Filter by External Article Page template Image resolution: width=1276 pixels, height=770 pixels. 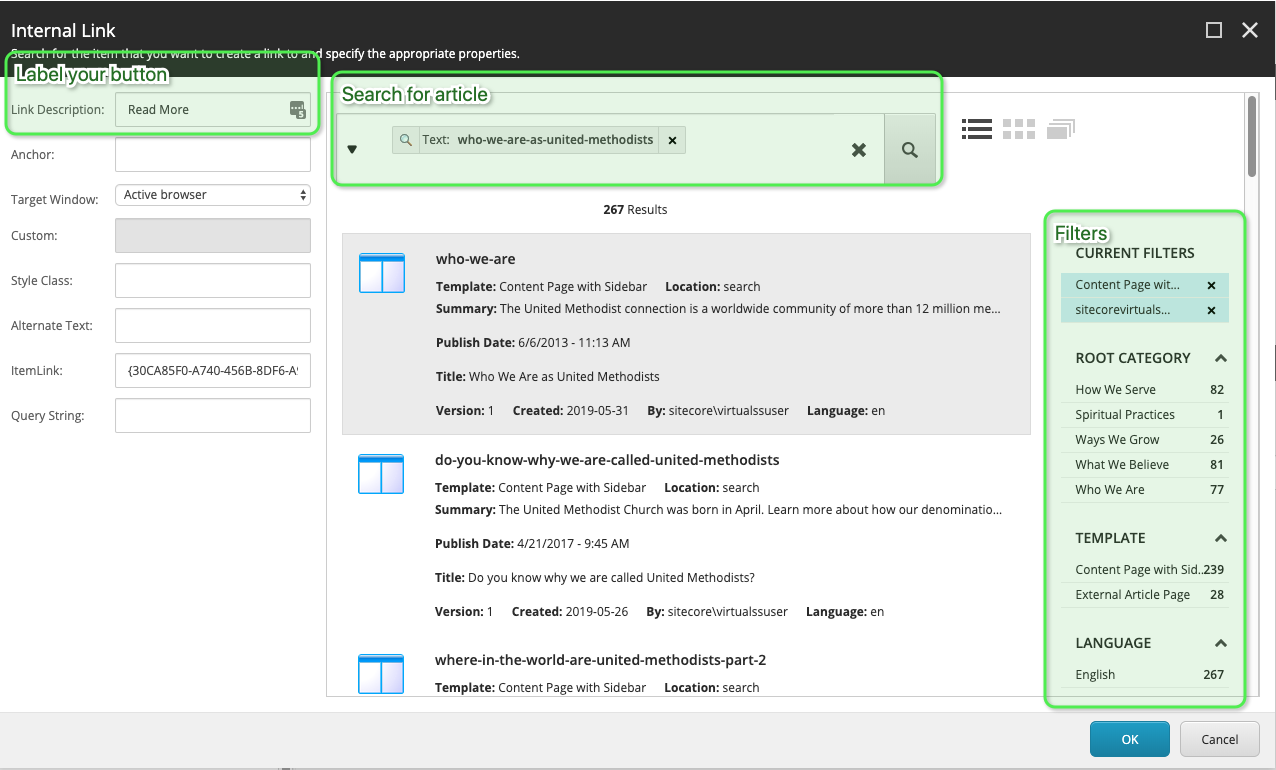click(1145, 595)
